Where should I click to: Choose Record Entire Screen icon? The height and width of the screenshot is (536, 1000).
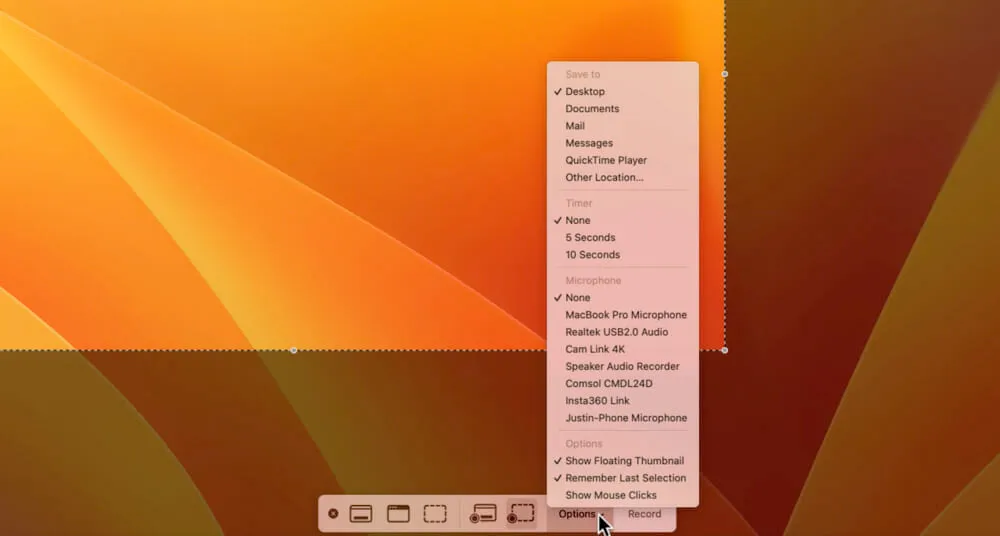tap(484, 514)
